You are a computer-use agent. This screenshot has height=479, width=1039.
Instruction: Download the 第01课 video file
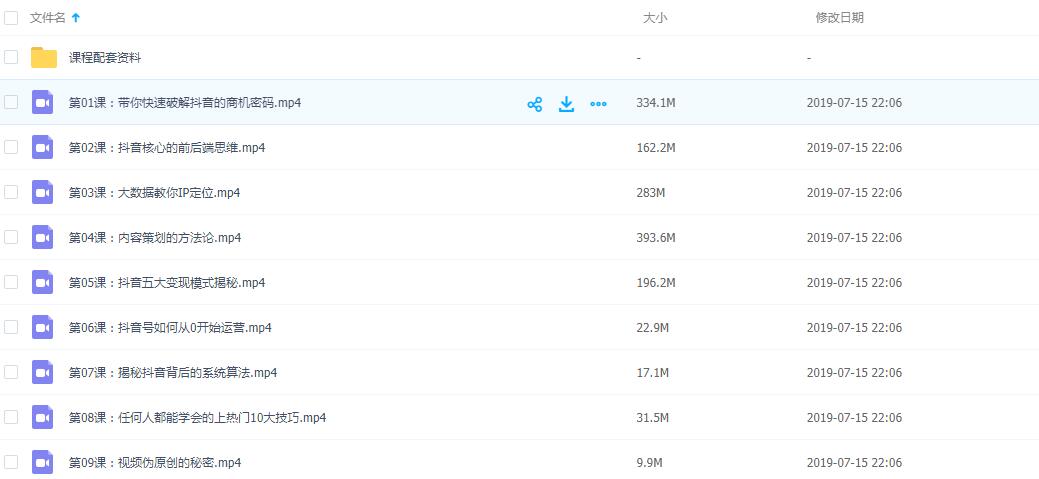click(566, 103)
